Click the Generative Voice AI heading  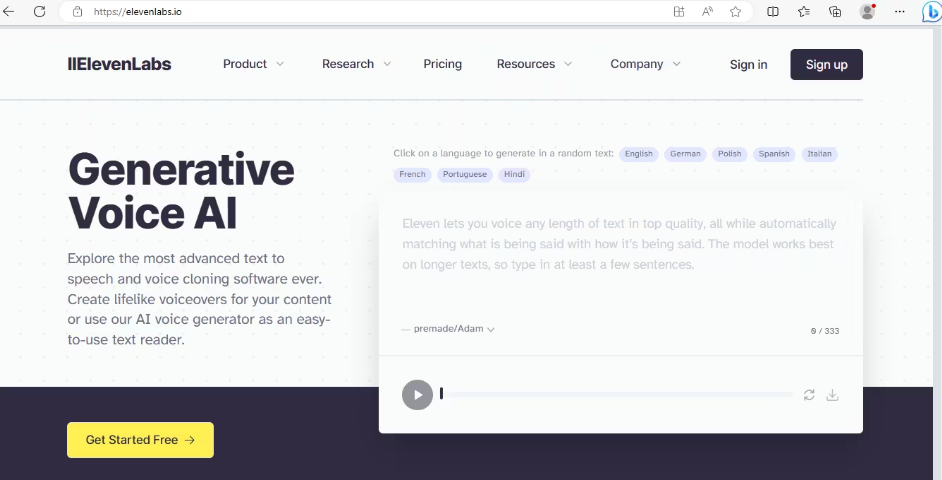181,191
